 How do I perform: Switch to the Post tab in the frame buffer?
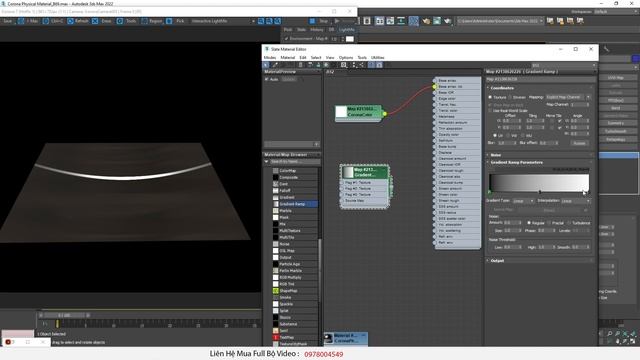pos(288,30)
